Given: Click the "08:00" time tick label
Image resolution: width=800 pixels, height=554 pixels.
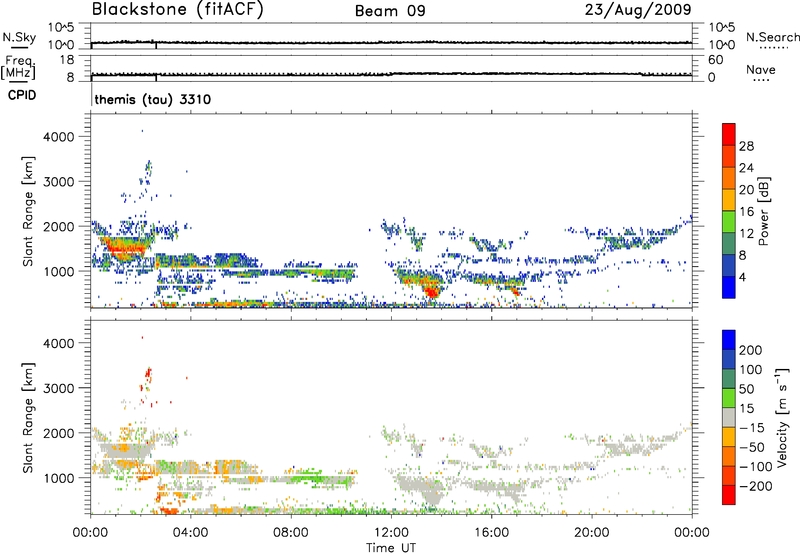Looking at the screenshot, I should tap(291, 533).
